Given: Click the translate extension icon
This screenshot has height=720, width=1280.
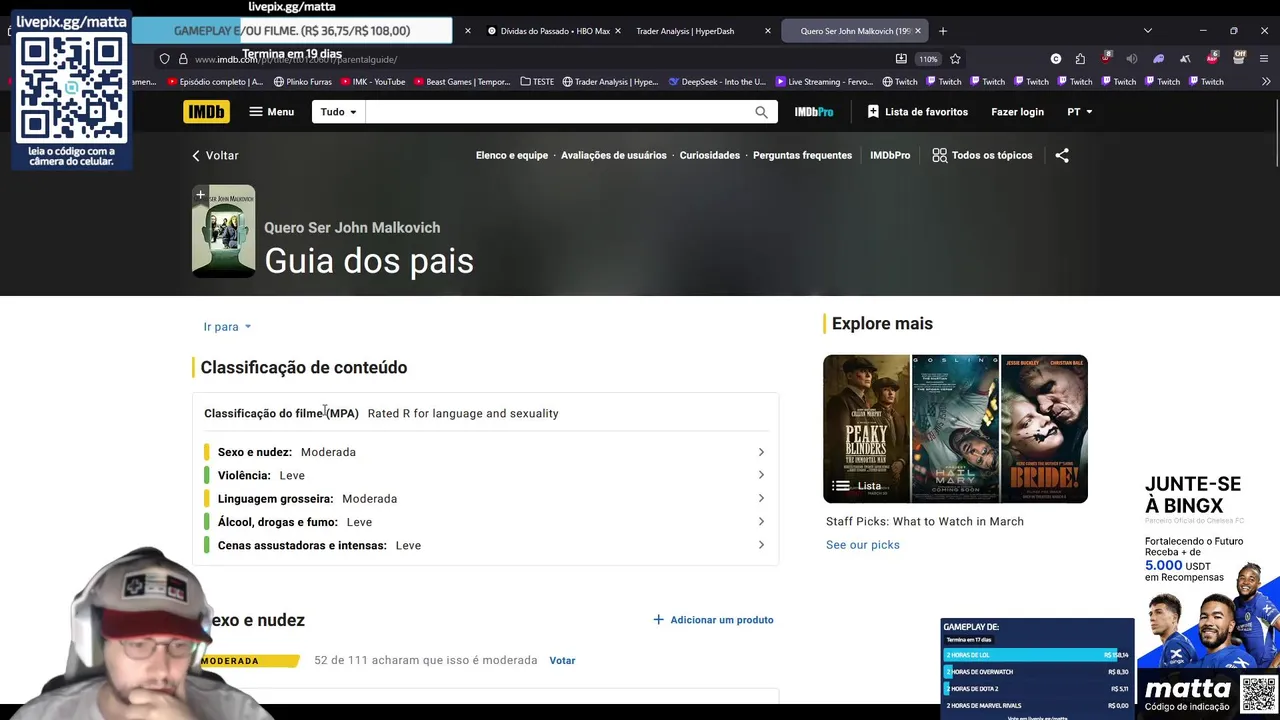Looking at the screenshot, I should 1185,59.
